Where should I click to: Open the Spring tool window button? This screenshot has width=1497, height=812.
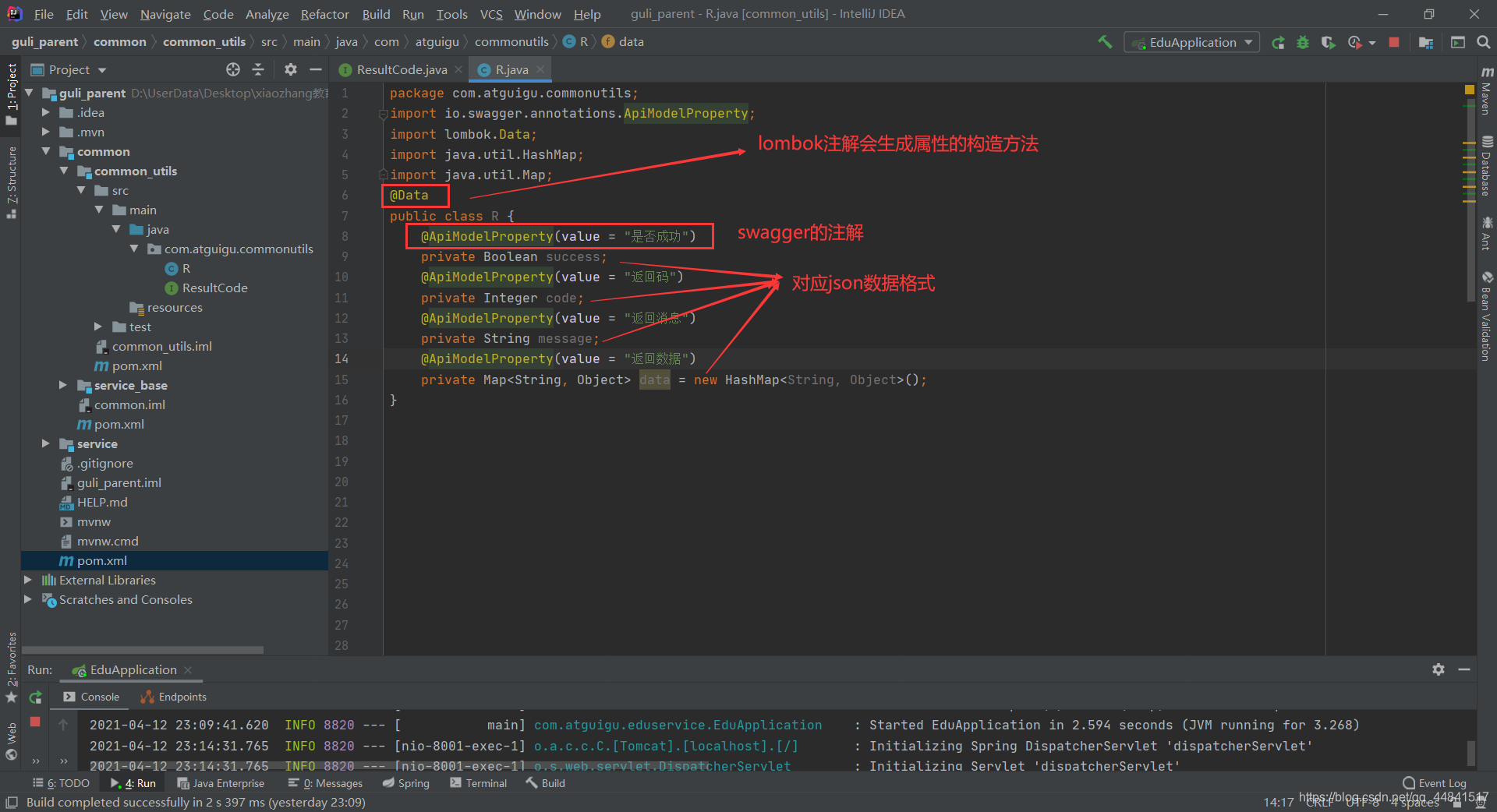[406, 783]
